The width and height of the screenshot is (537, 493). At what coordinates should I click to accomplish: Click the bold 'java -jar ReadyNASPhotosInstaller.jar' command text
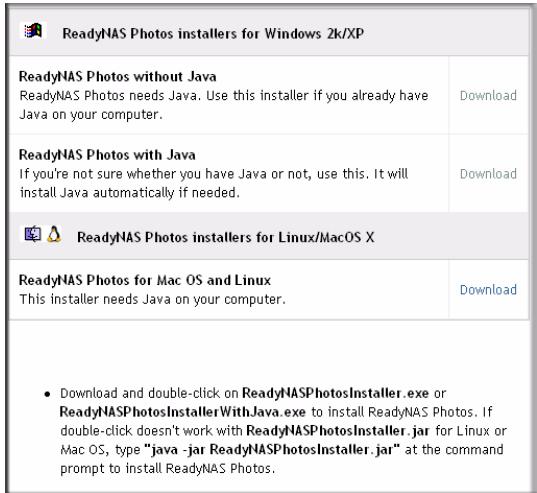[272, 449]
